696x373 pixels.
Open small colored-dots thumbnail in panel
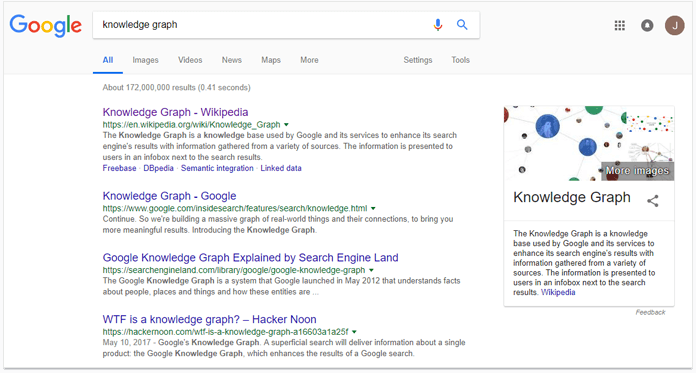[x=651, y=122]
